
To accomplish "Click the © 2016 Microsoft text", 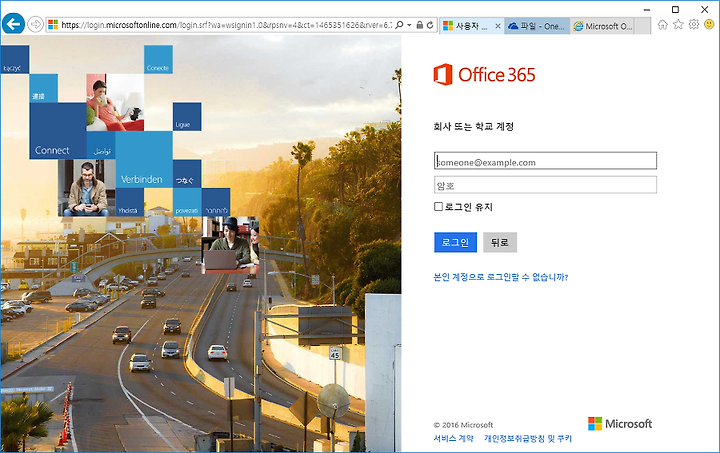I will tap(463, 425).
